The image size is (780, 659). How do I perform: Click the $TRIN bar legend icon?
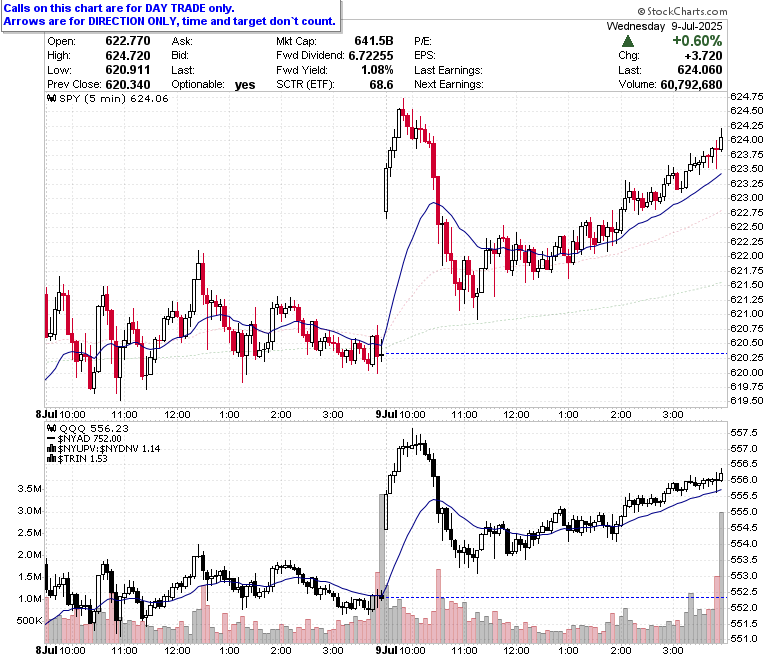tap(51, 459)
